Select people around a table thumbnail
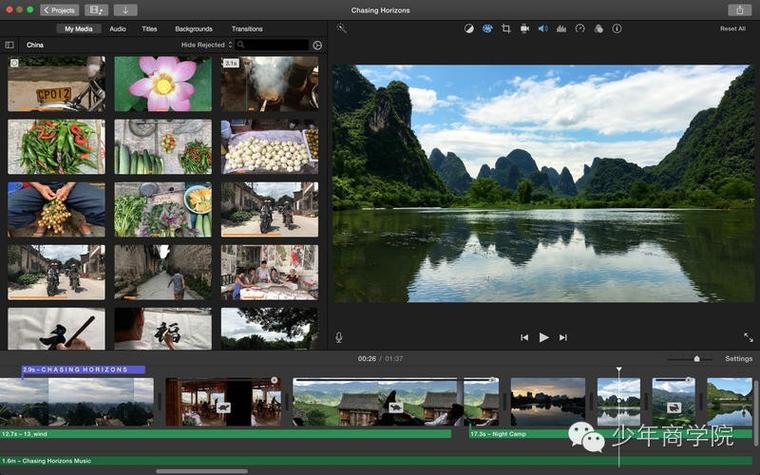Screen dimensions: 760x475 click(x=269, y=272)
